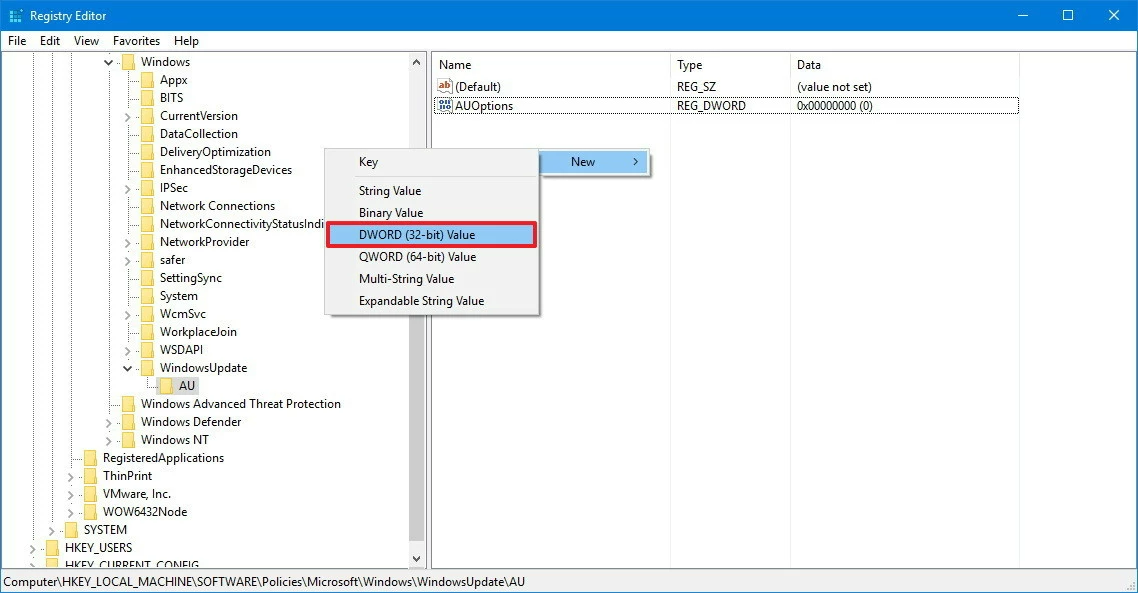Expand the SYSTEM hive node
The width and height of the screenshot is (1138, 593).
(x=51, y=530)
